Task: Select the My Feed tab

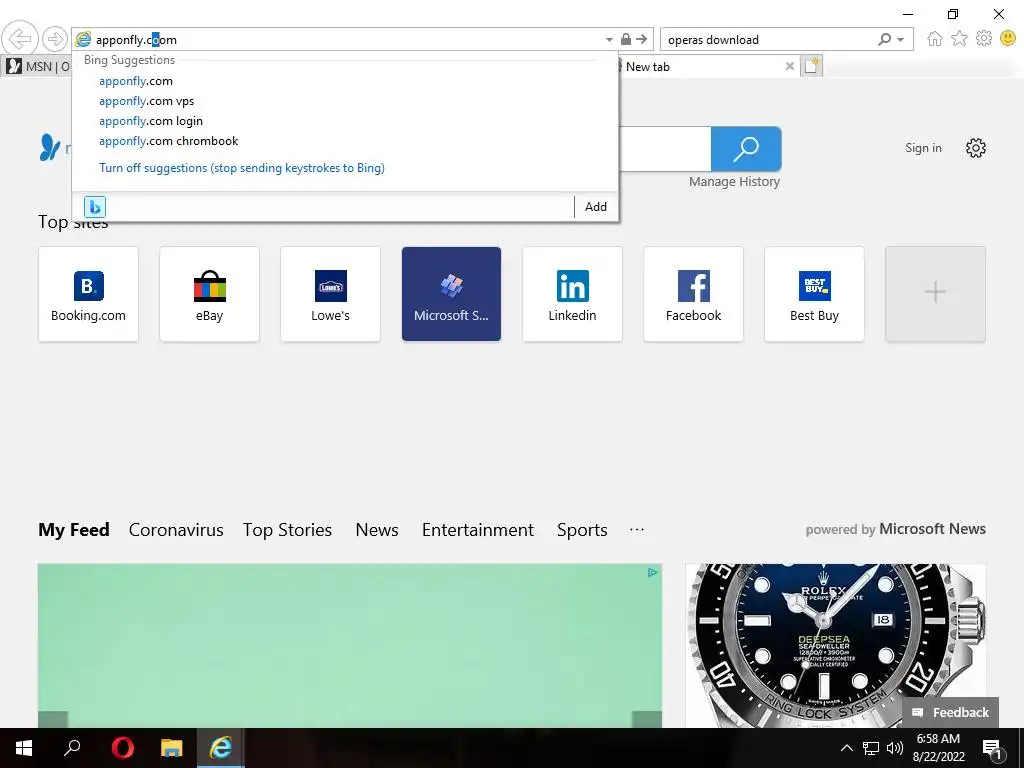Action: pos(74,530)
